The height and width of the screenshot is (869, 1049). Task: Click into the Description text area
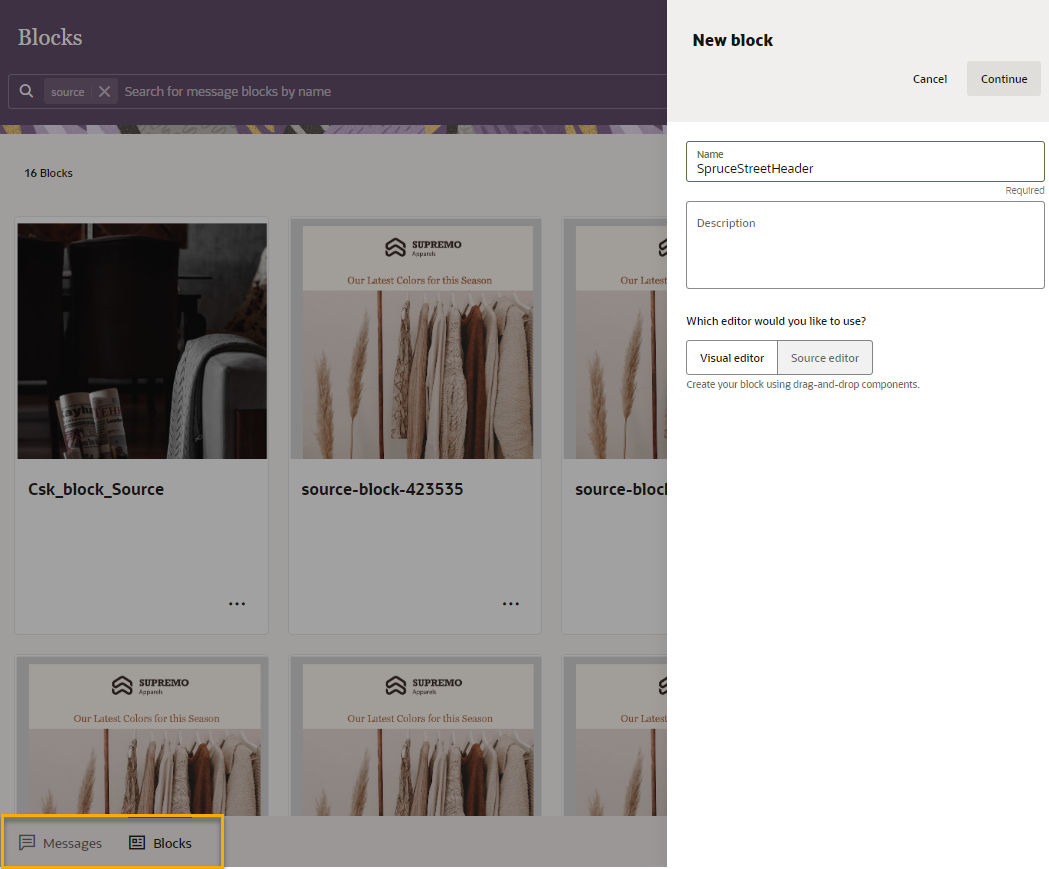865,245
